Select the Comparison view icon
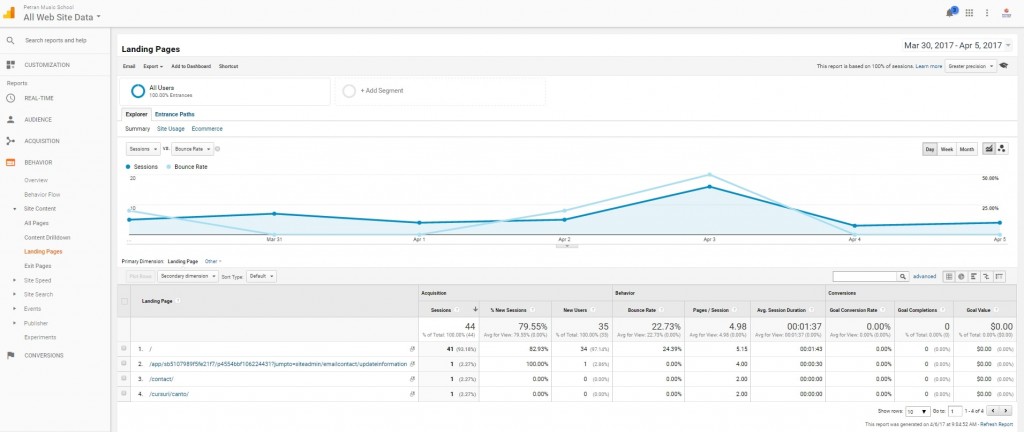The height and width of the screenshot is (432, 1024). (986, 277)
